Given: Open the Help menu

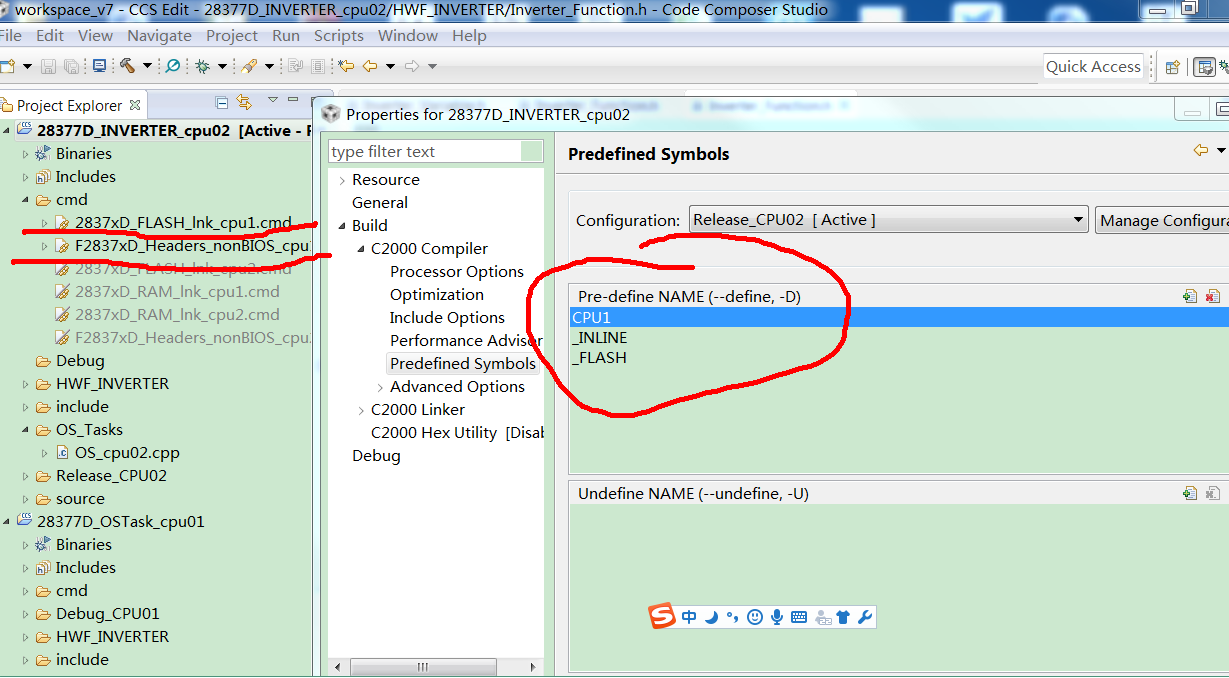Looking at the screenshot, I should click(469, 35).
